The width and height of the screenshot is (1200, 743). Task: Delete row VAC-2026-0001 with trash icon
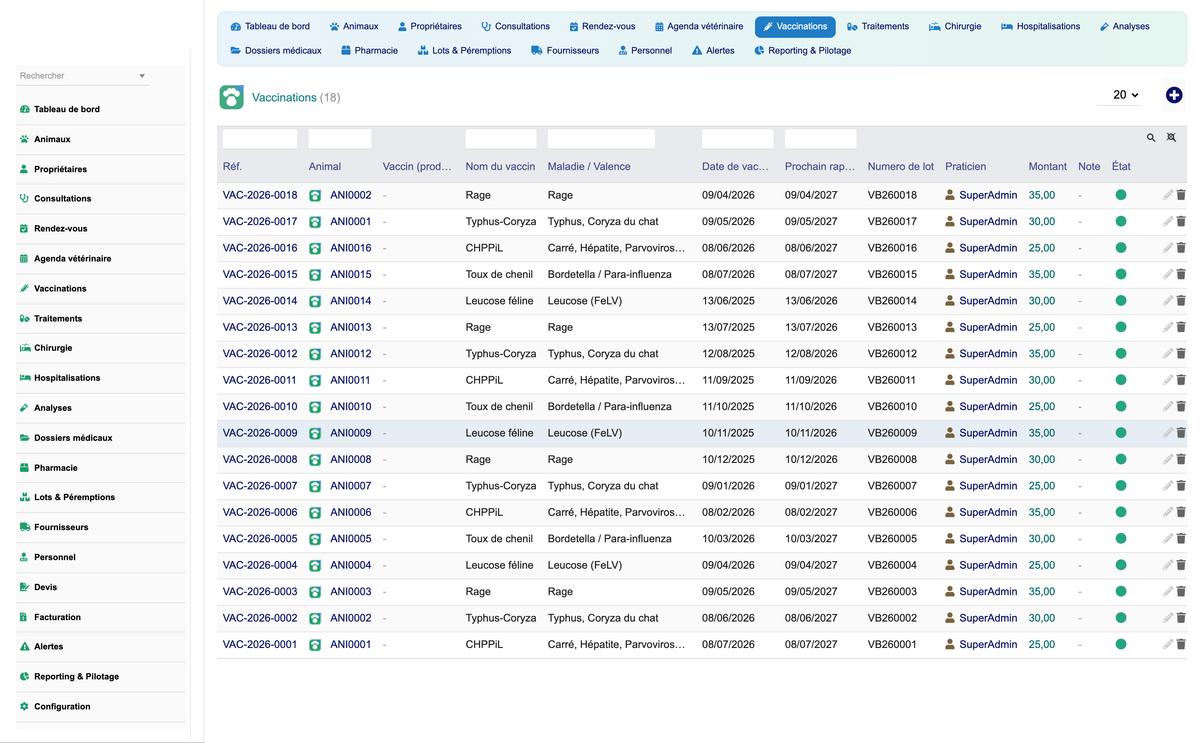point(1181,645)
